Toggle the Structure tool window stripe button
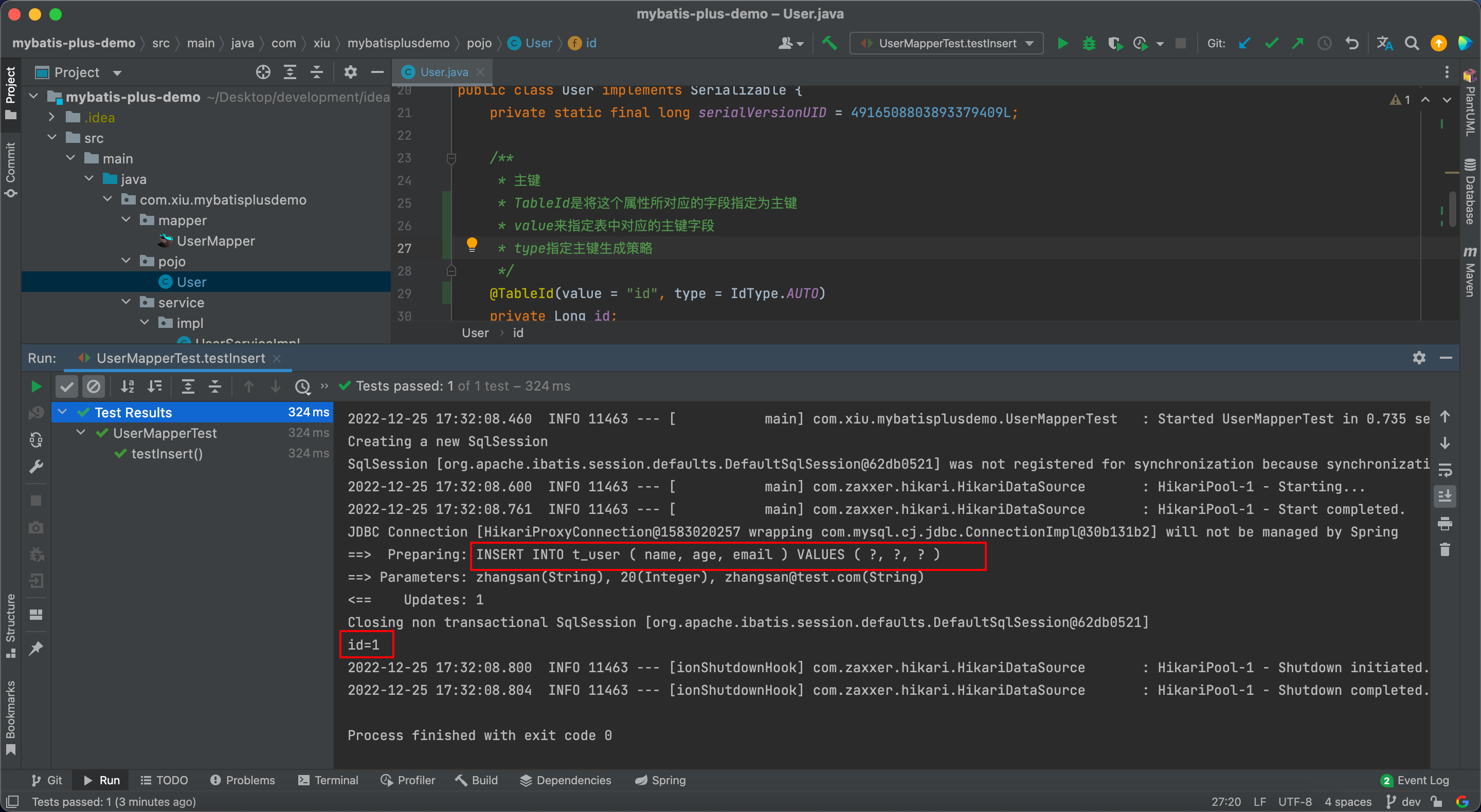This screenshot has width=1481, height=812. point(10,625)
